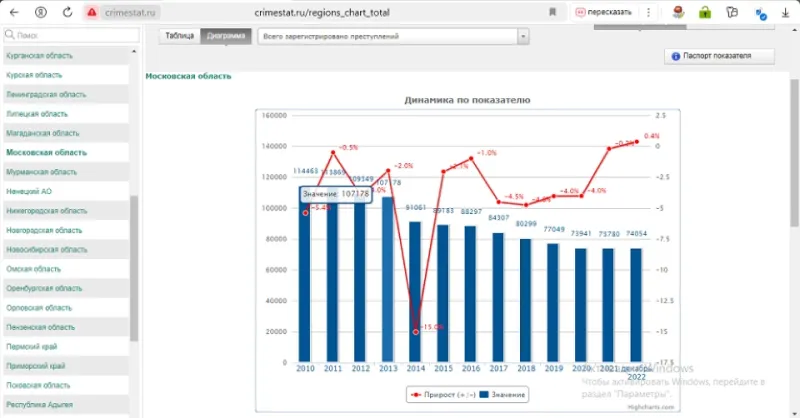Click the region search field Поиск
Image resolution: width=800 pixels, height=418 pixels.
click(71, 35)
